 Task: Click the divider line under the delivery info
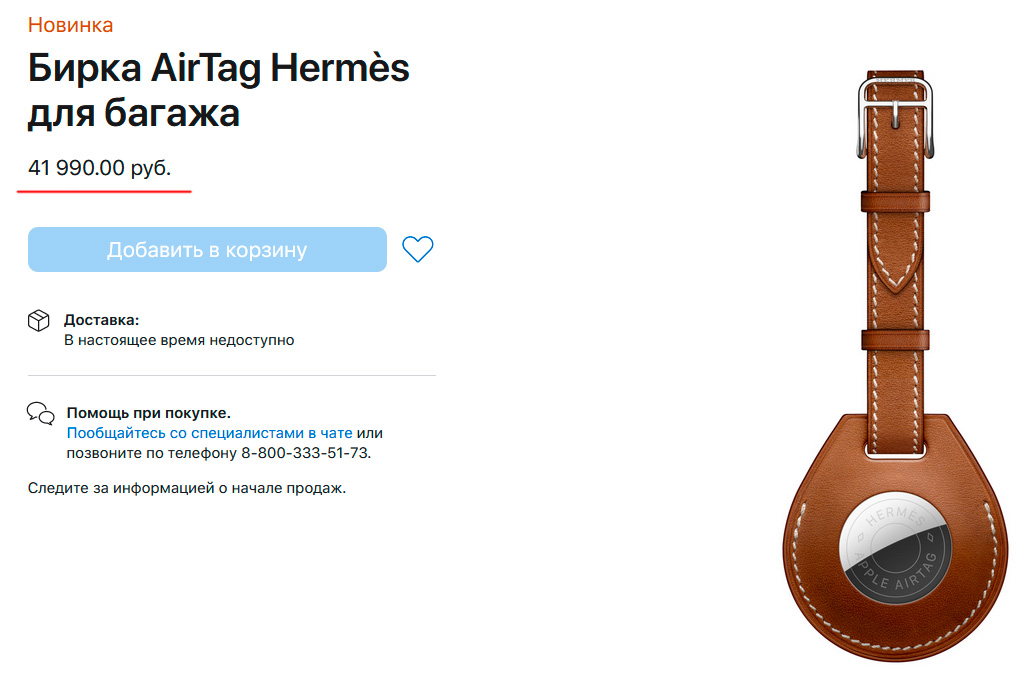232,376
